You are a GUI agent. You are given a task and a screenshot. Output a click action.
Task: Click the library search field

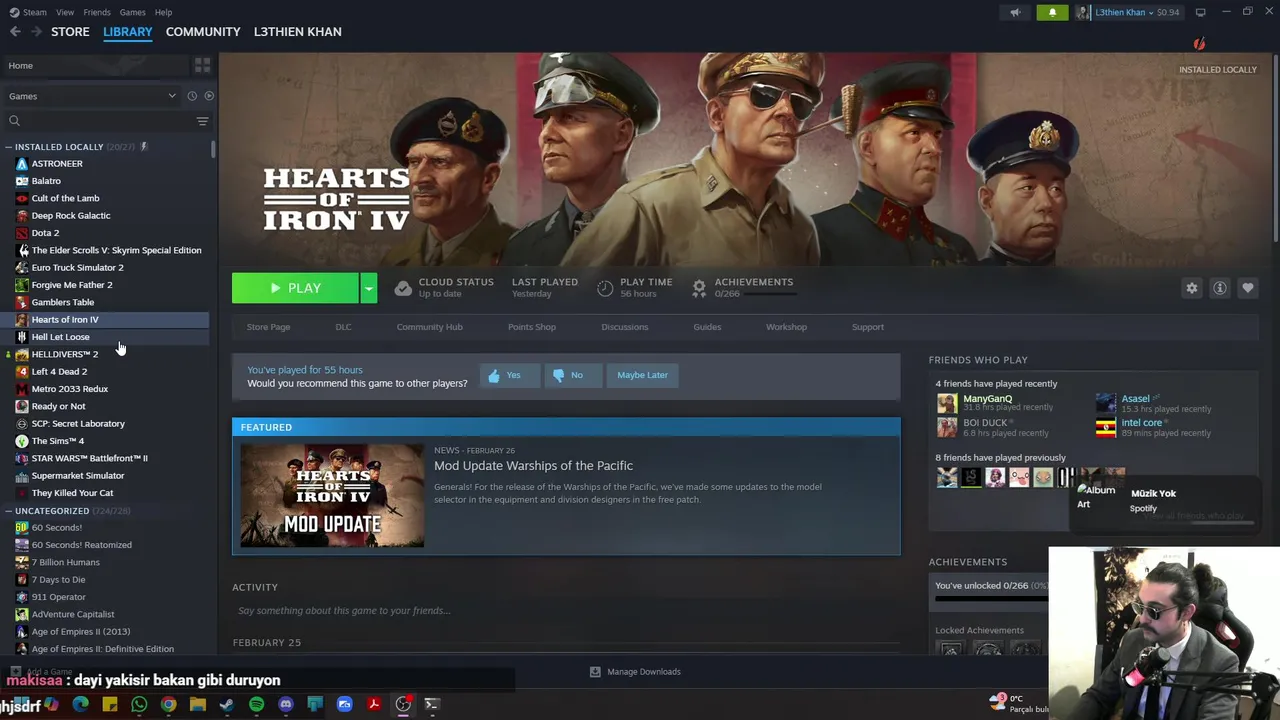pos(98,121)
